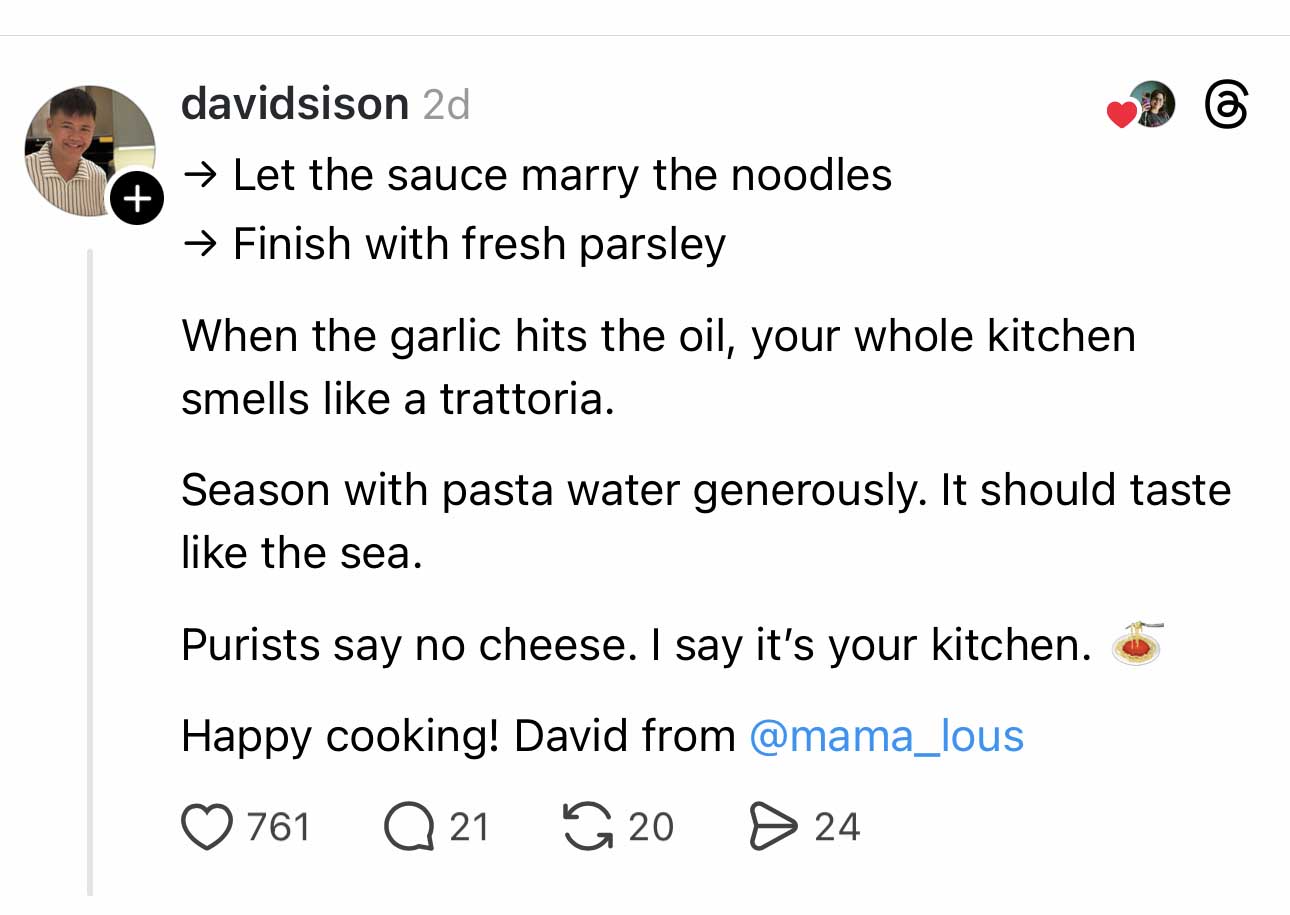Click the vertical thread line below avatar
The height and width of the screenshot is (915, 1290).
click(x=89, y=570)
